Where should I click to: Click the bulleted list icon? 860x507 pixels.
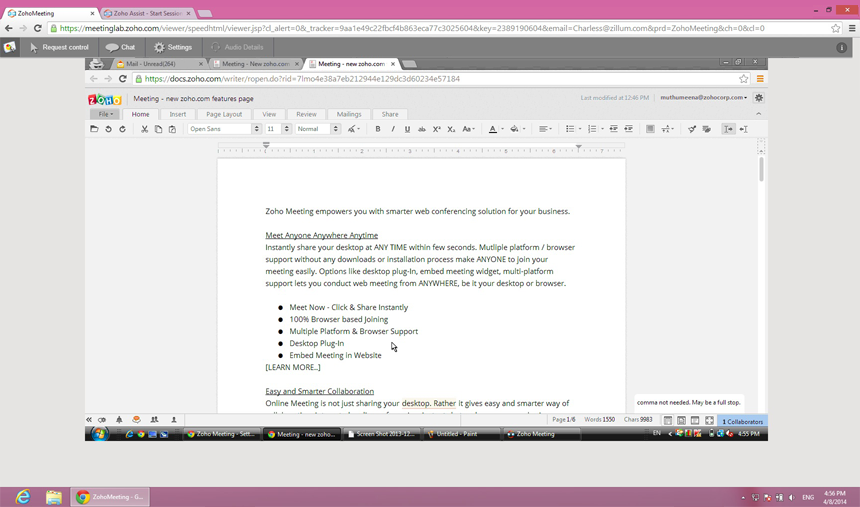coord(570,129)
